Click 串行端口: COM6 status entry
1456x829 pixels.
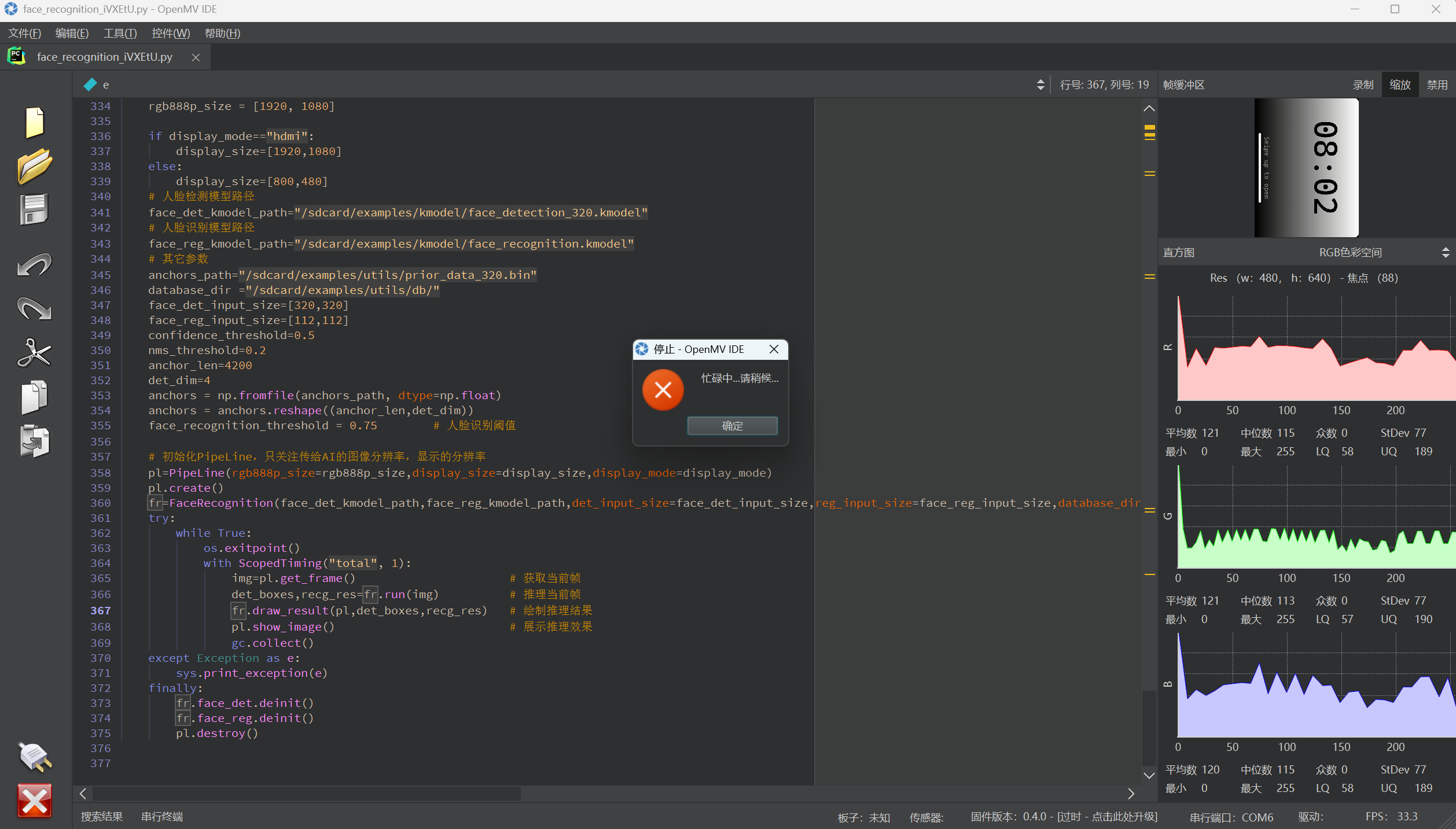point(1231,817)
